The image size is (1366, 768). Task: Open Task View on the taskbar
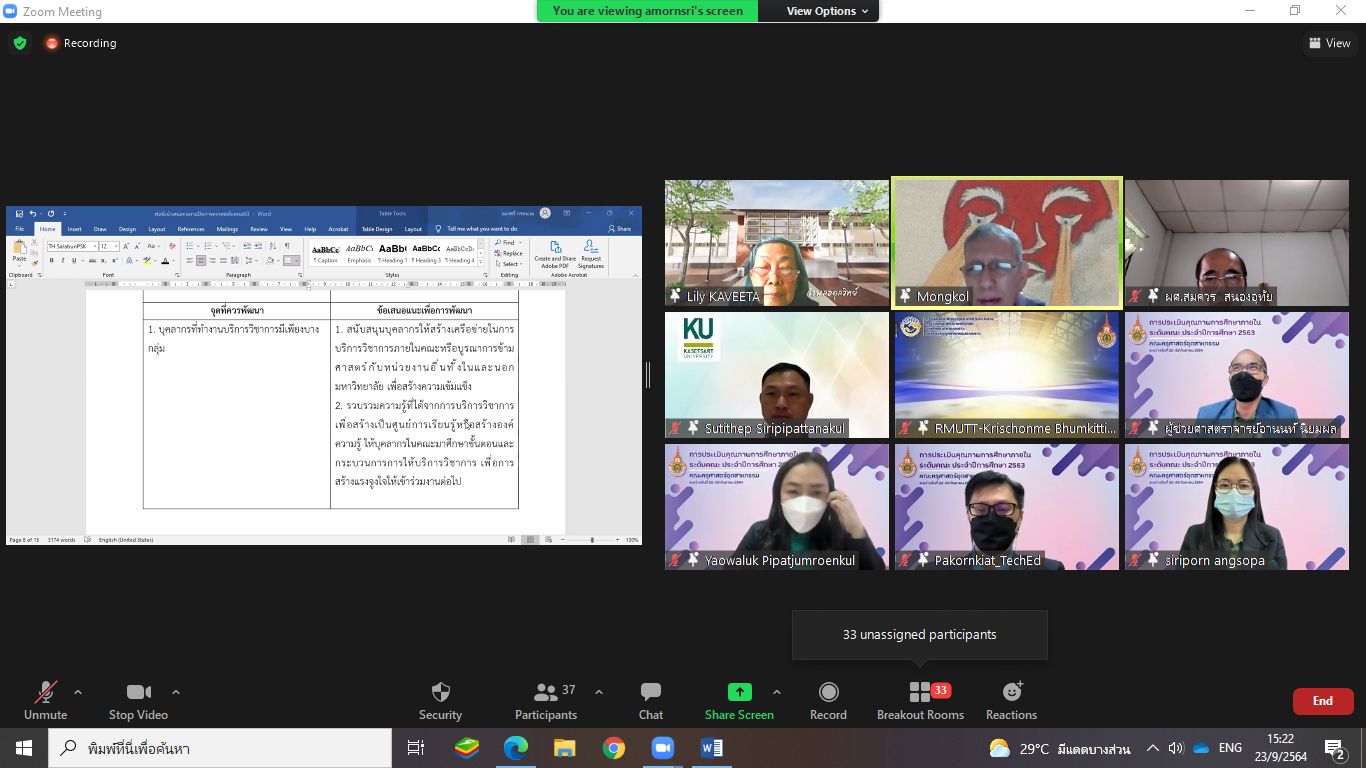416,748
